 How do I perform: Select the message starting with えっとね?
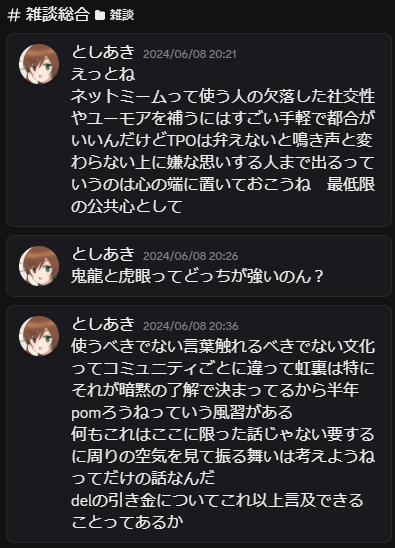coord(199,130)
